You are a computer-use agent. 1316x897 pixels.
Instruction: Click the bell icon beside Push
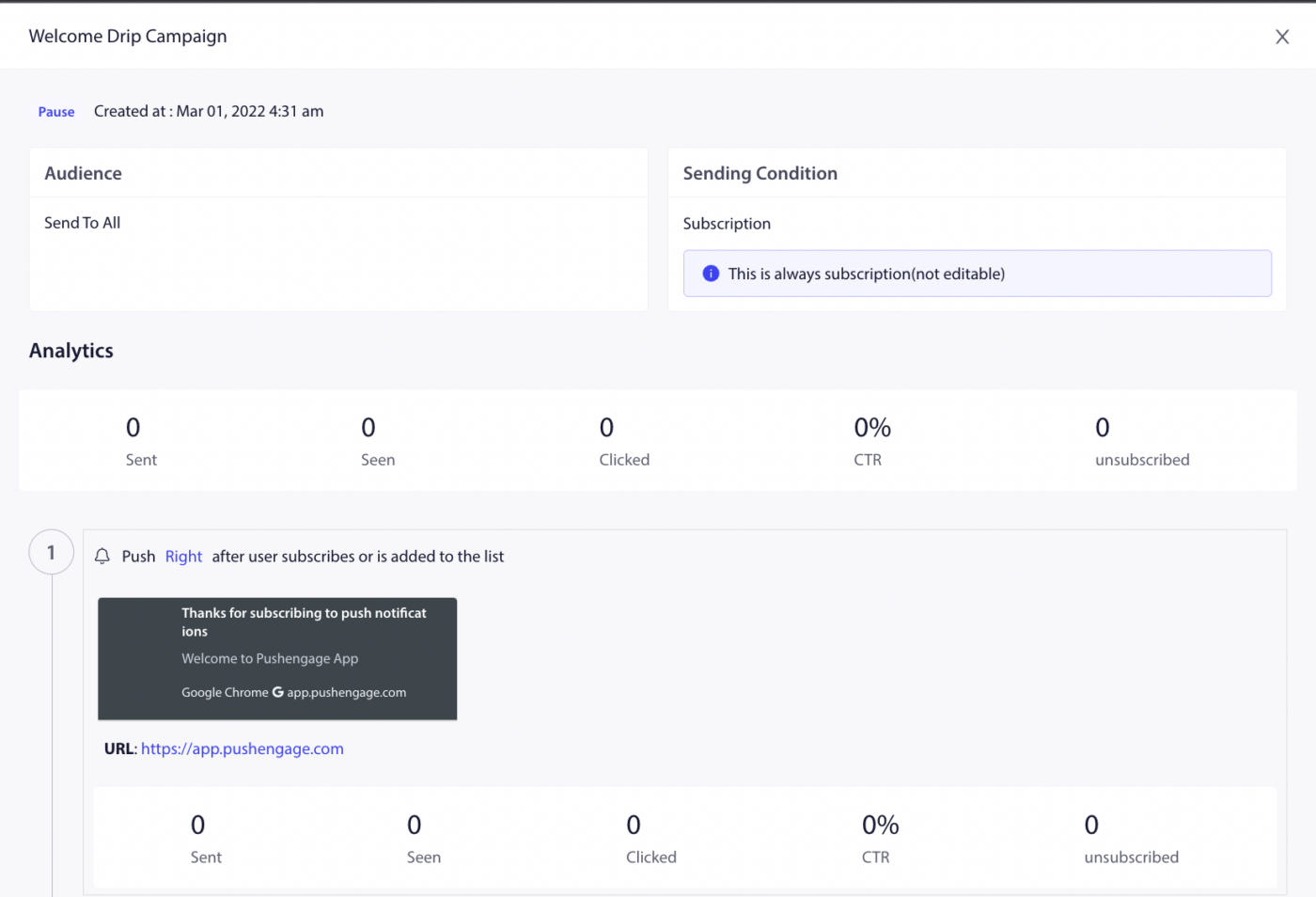[x=102, y=557]
